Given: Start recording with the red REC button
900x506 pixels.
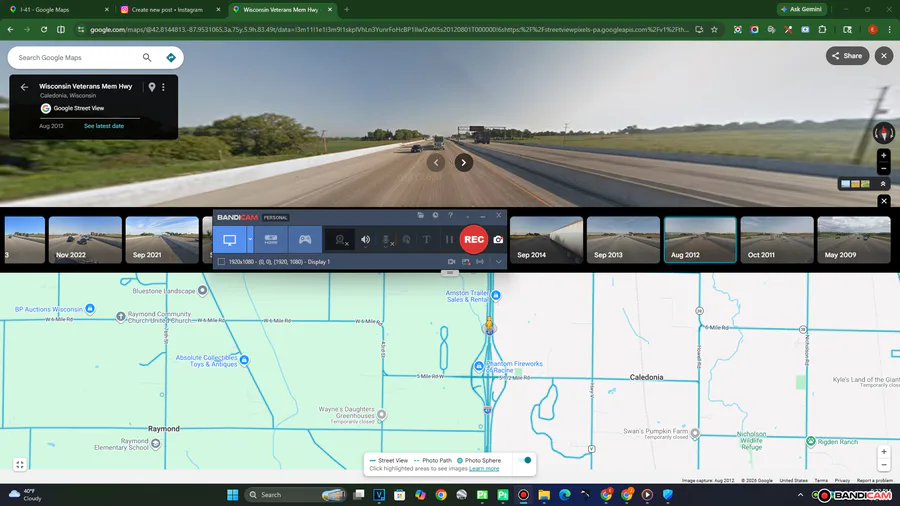Looking at the screenshot, I should pos(474,240).
